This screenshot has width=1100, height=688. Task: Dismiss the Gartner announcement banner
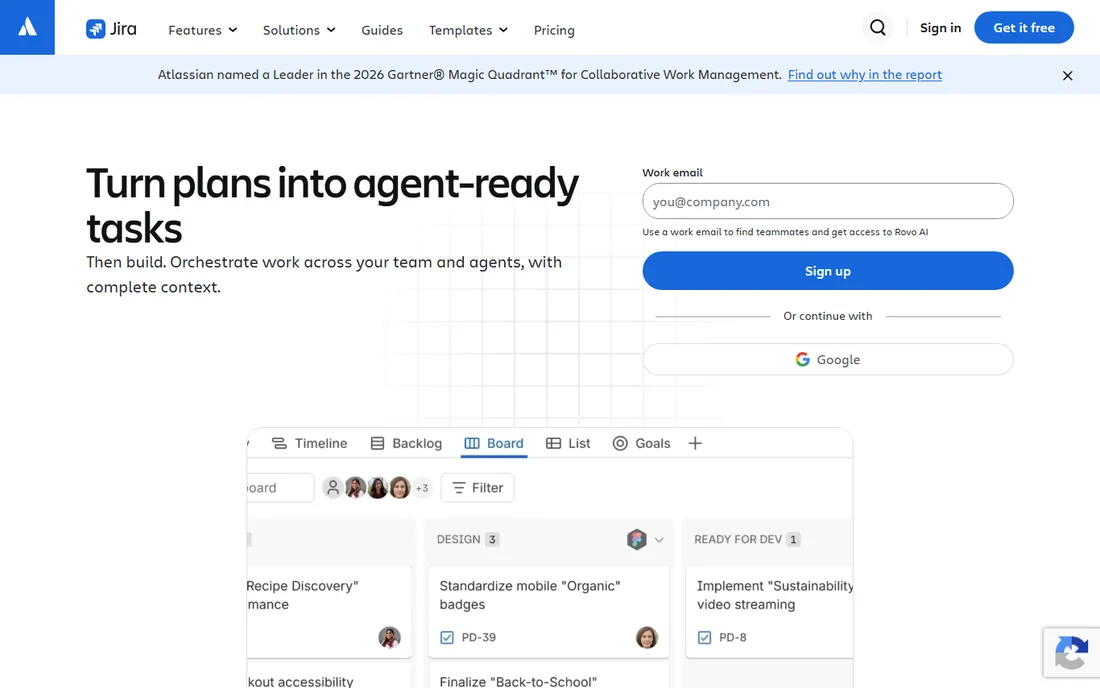coord(1067,76)
